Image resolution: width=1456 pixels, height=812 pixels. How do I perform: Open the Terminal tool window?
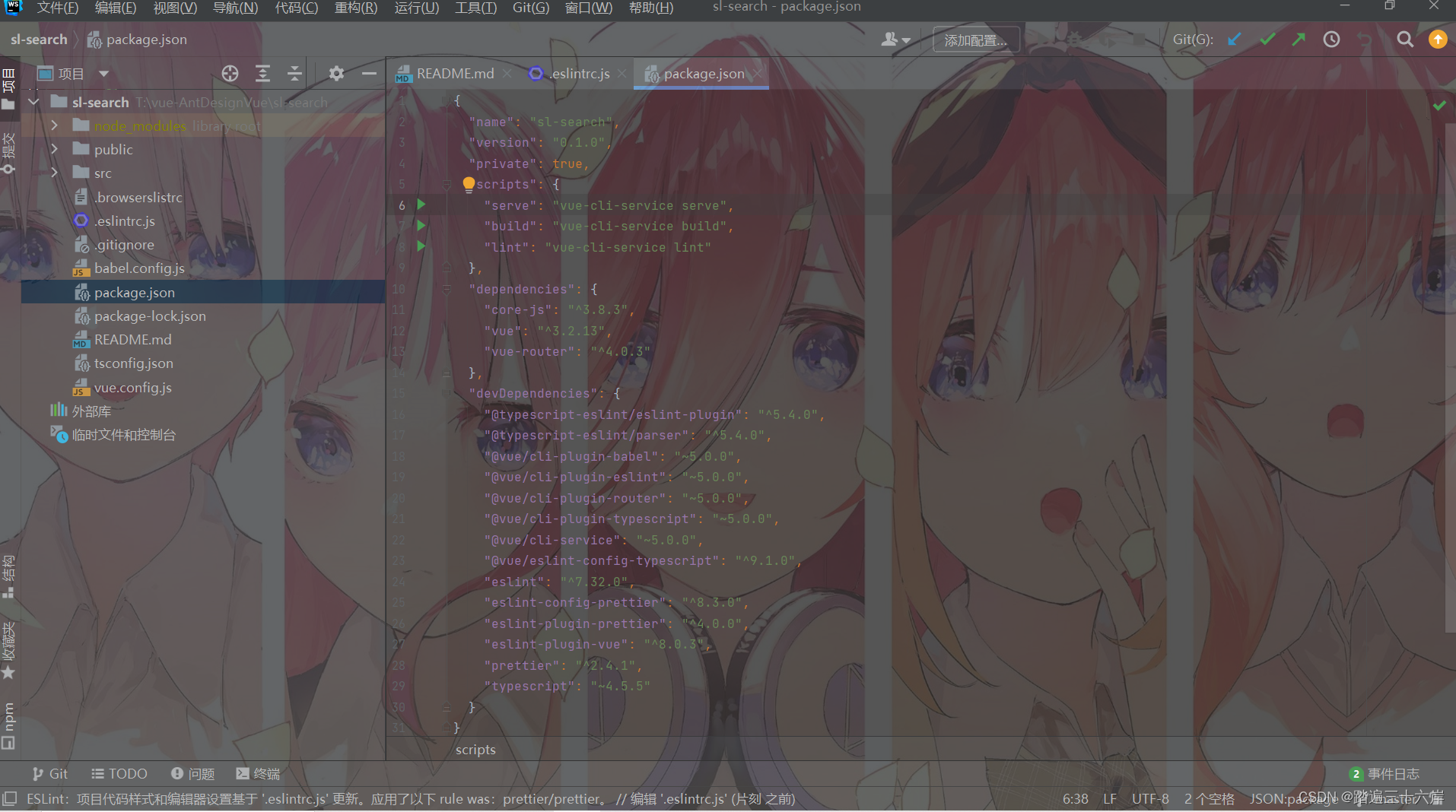pos(258,773)
